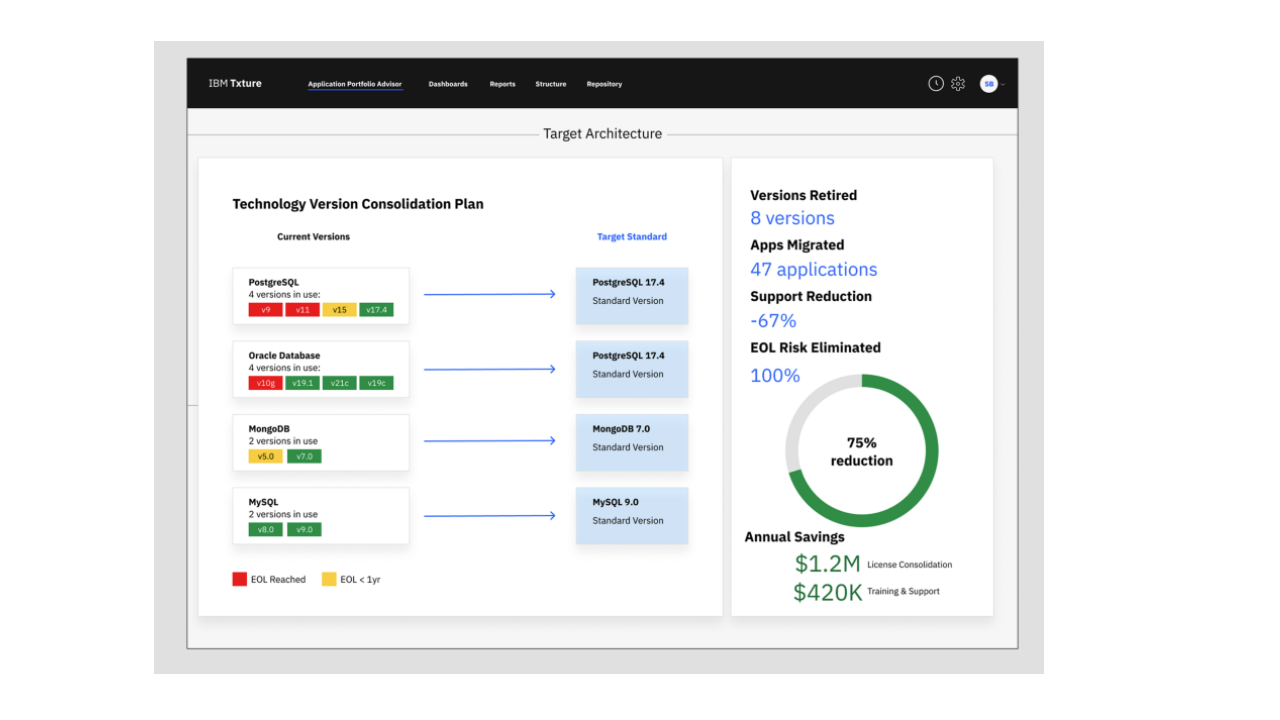Open the Application Portfolio Advisor tab
Screen dimensions: 1280x720
coord(355,84)
